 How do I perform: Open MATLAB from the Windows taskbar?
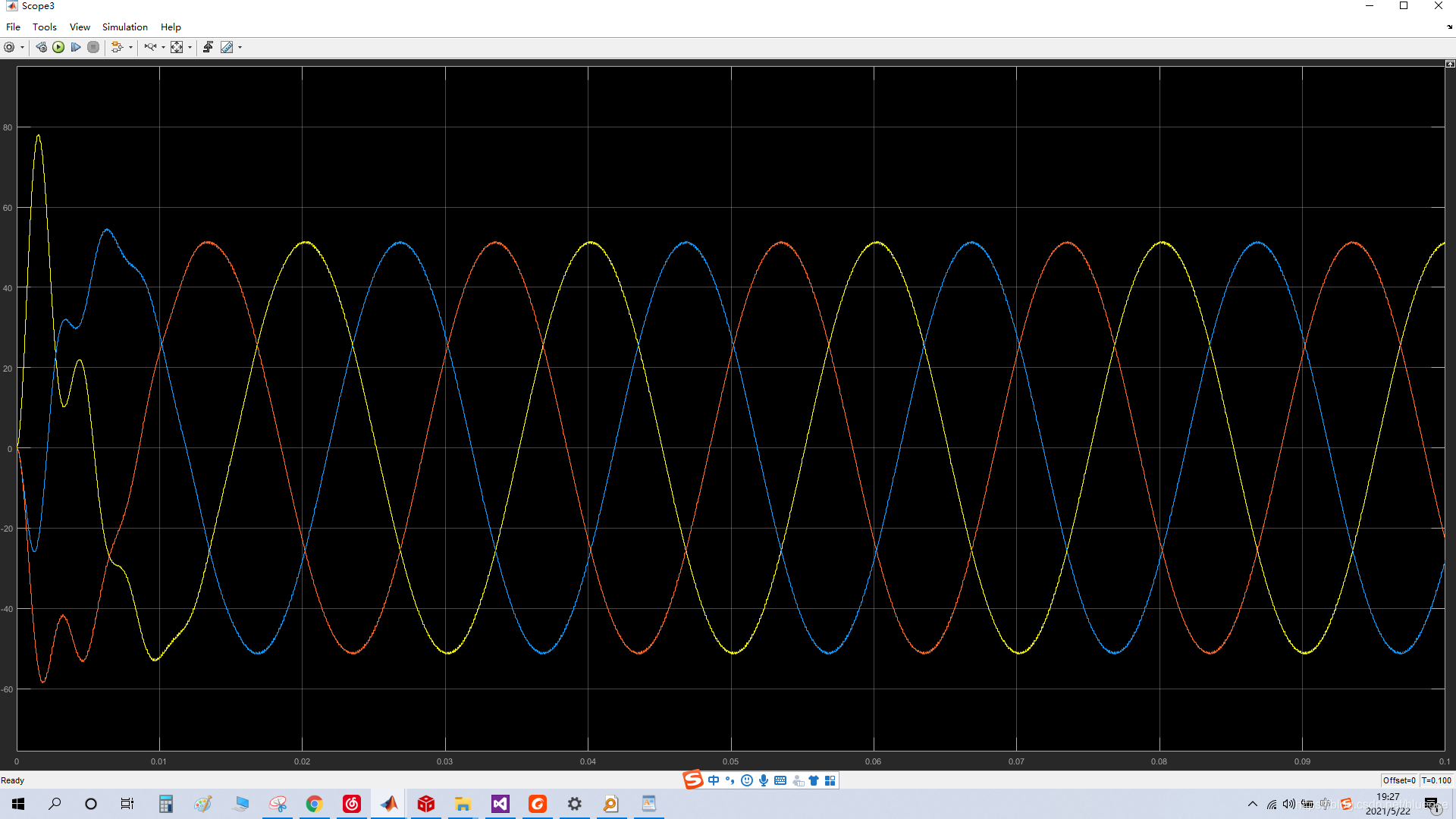coord(389,804)
